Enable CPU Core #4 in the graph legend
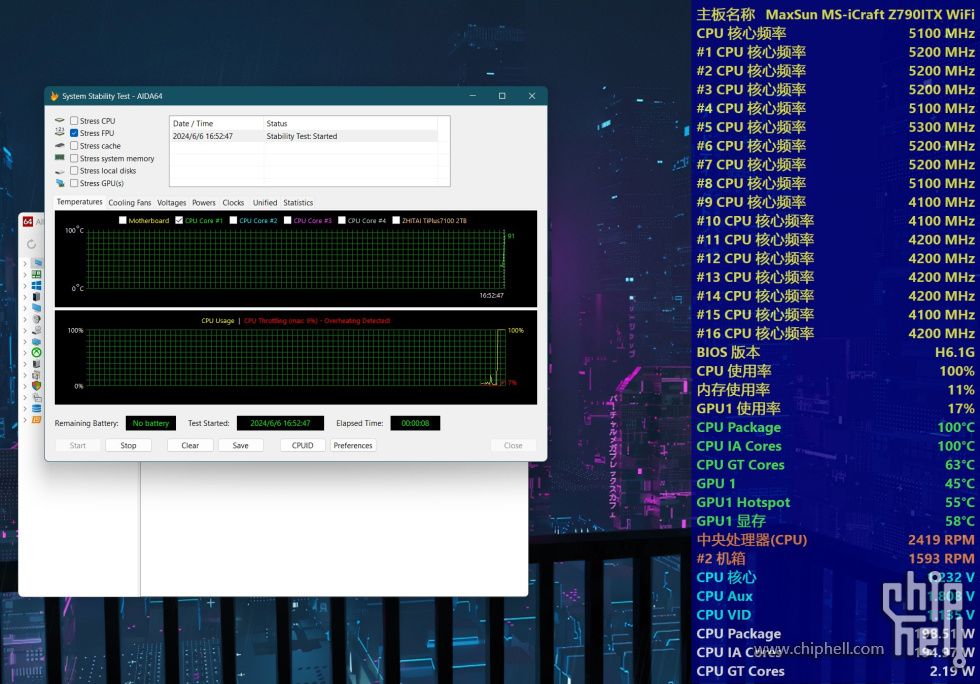 (x=342, y=220)
